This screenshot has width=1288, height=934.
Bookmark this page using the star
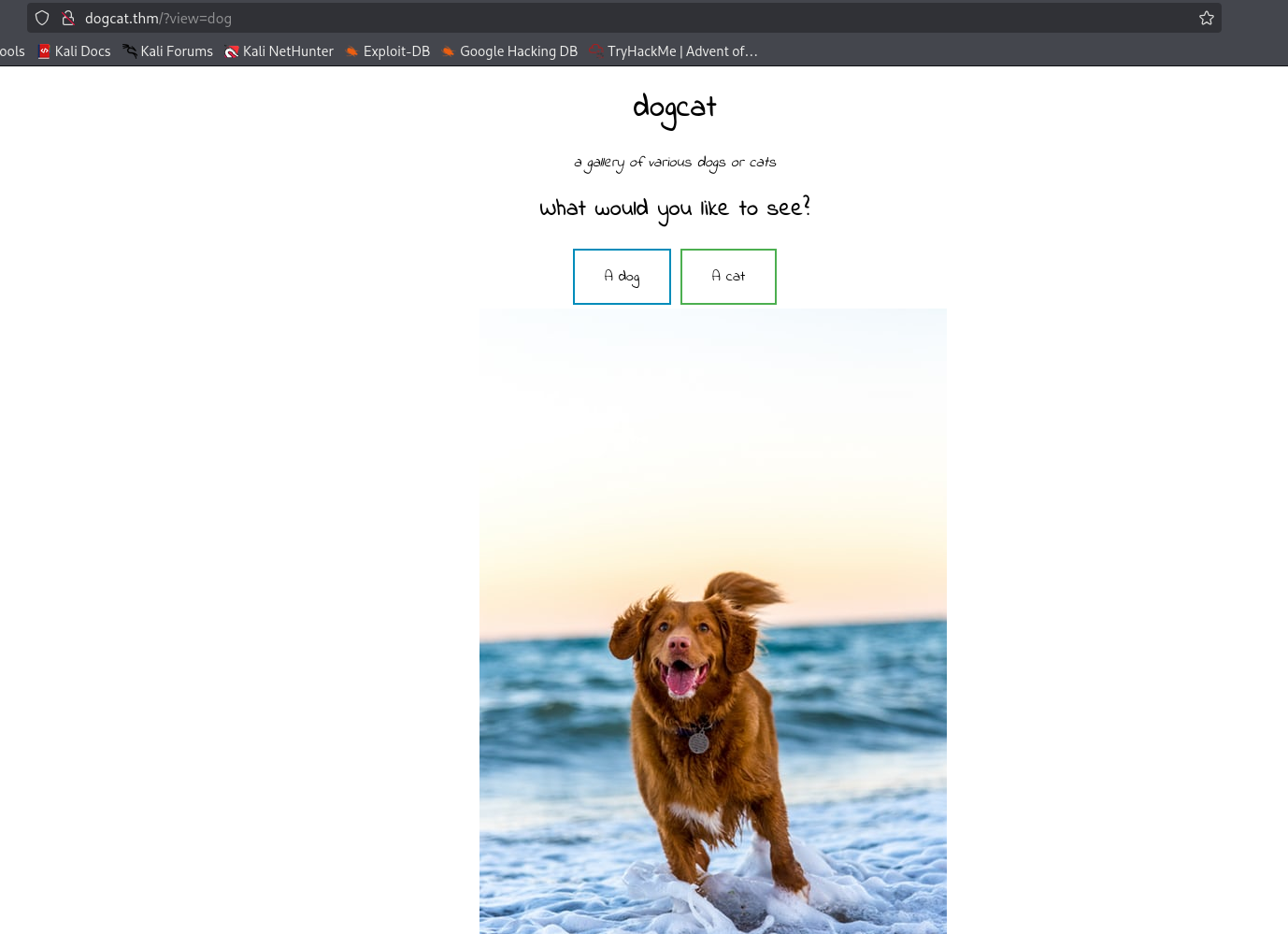[x=1206, y=17]
